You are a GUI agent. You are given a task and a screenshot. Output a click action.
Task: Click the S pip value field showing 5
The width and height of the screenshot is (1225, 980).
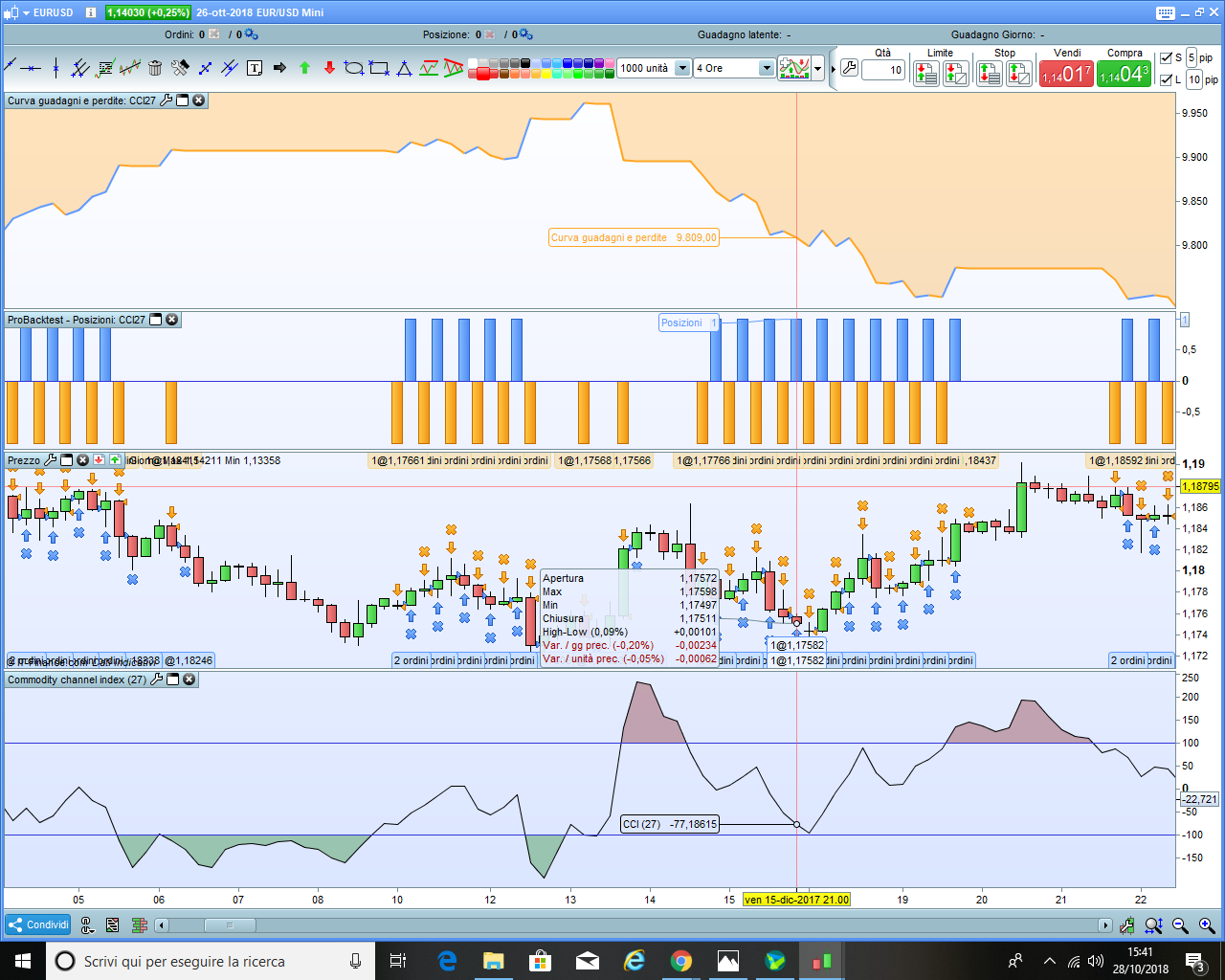coord(1192,57)
